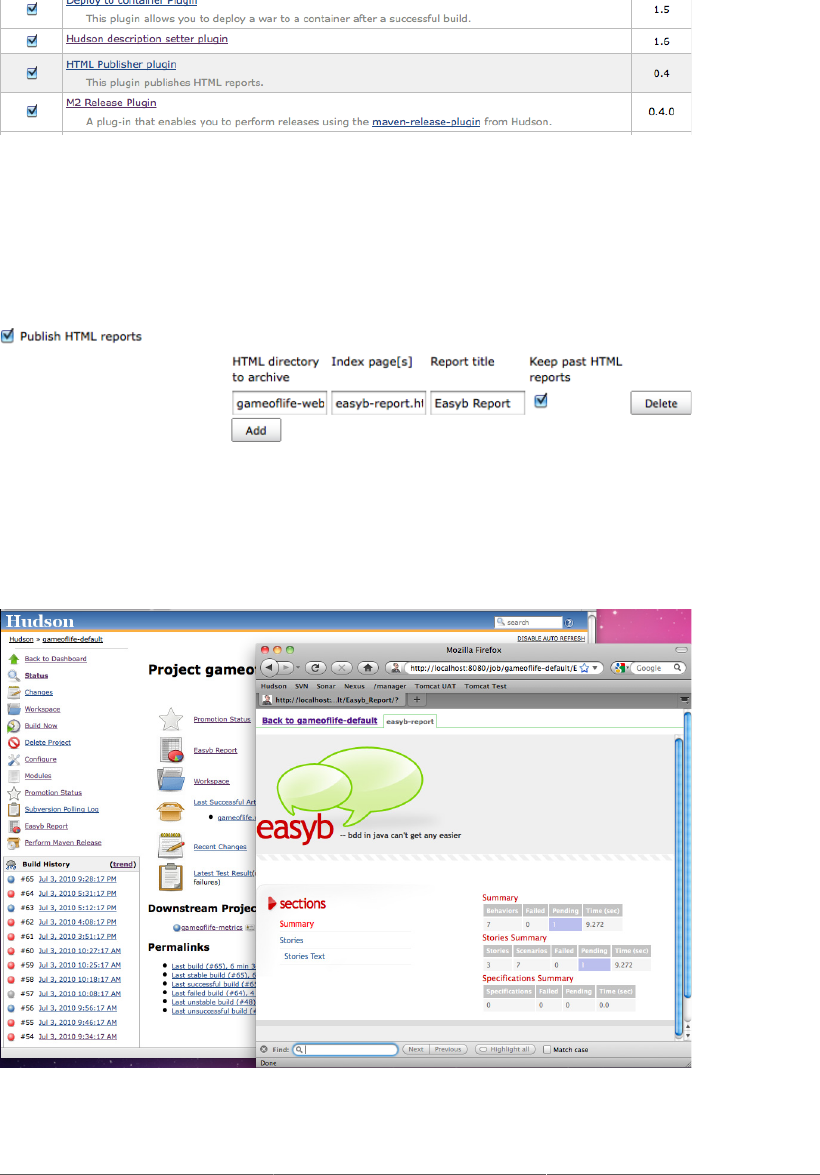The width and height of the screenshot is (820, 1175).
Task: Click Firefox Back arrow button
Action: coord(269,667)
